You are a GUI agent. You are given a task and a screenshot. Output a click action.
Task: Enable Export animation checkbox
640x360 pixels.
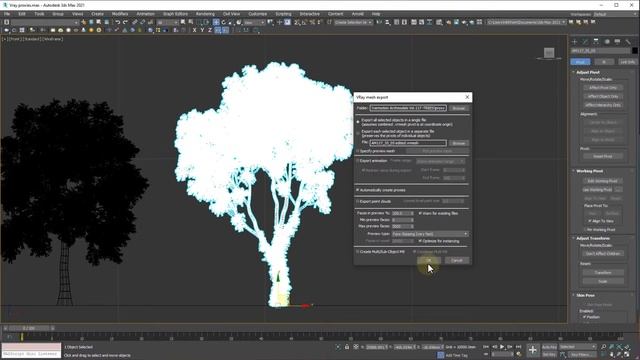tap(358, 161)
